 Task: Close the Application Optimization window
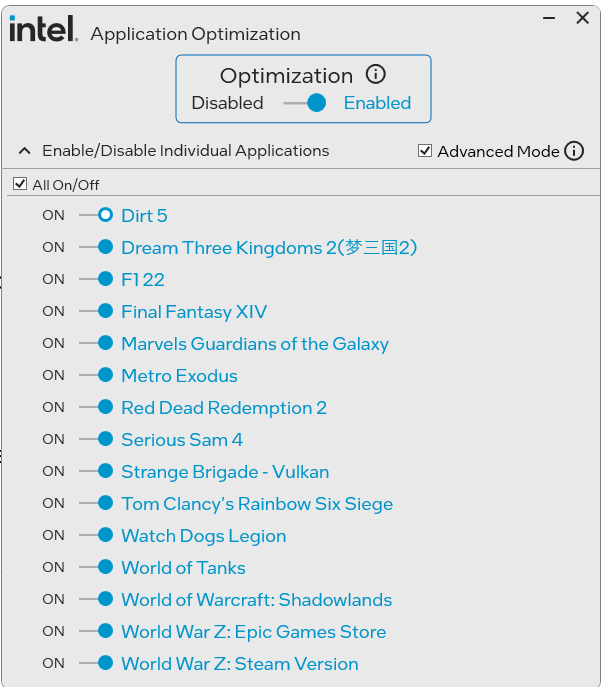coord(582,18)
